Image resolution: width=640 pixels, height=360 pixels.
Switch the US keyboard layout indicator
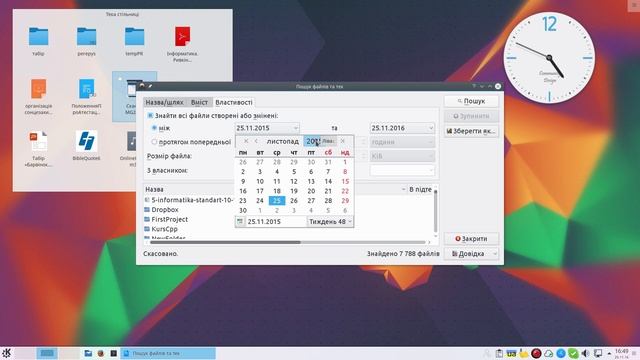511,353
